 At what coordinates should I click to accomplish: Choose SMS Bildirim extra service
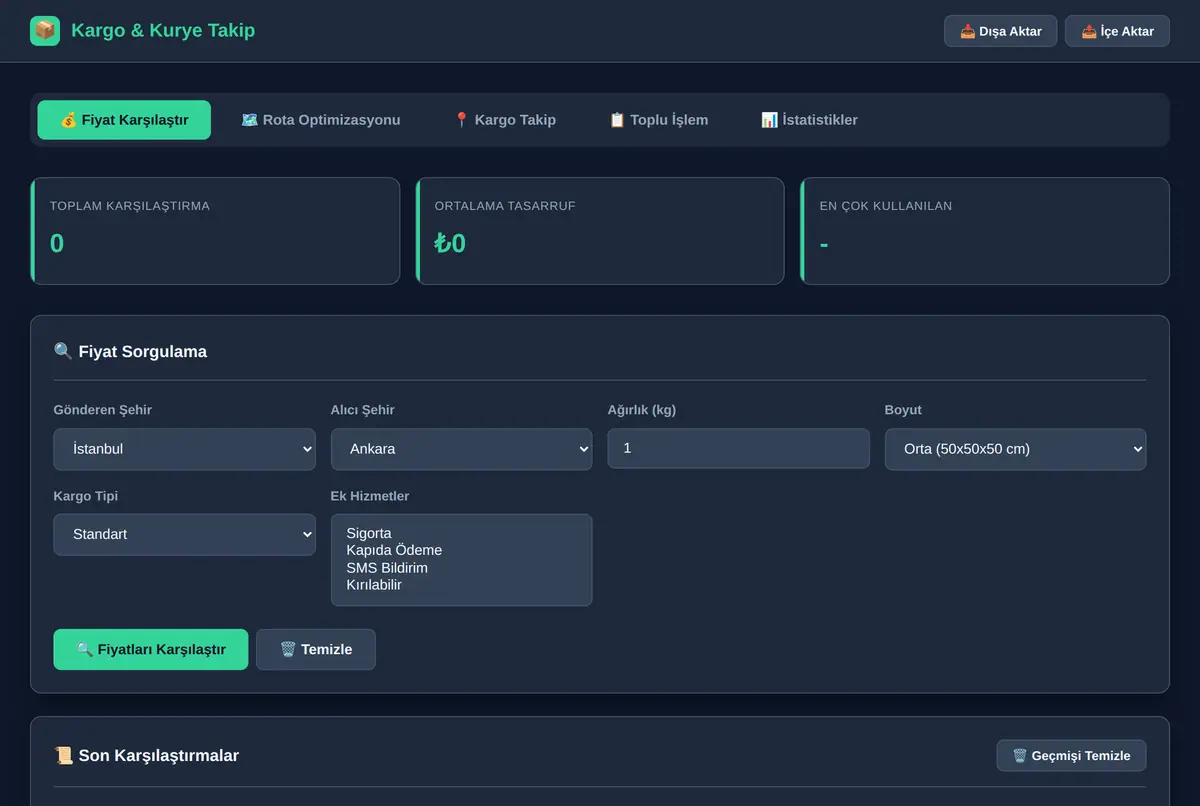pyautogui.click(x=461, y=568)
